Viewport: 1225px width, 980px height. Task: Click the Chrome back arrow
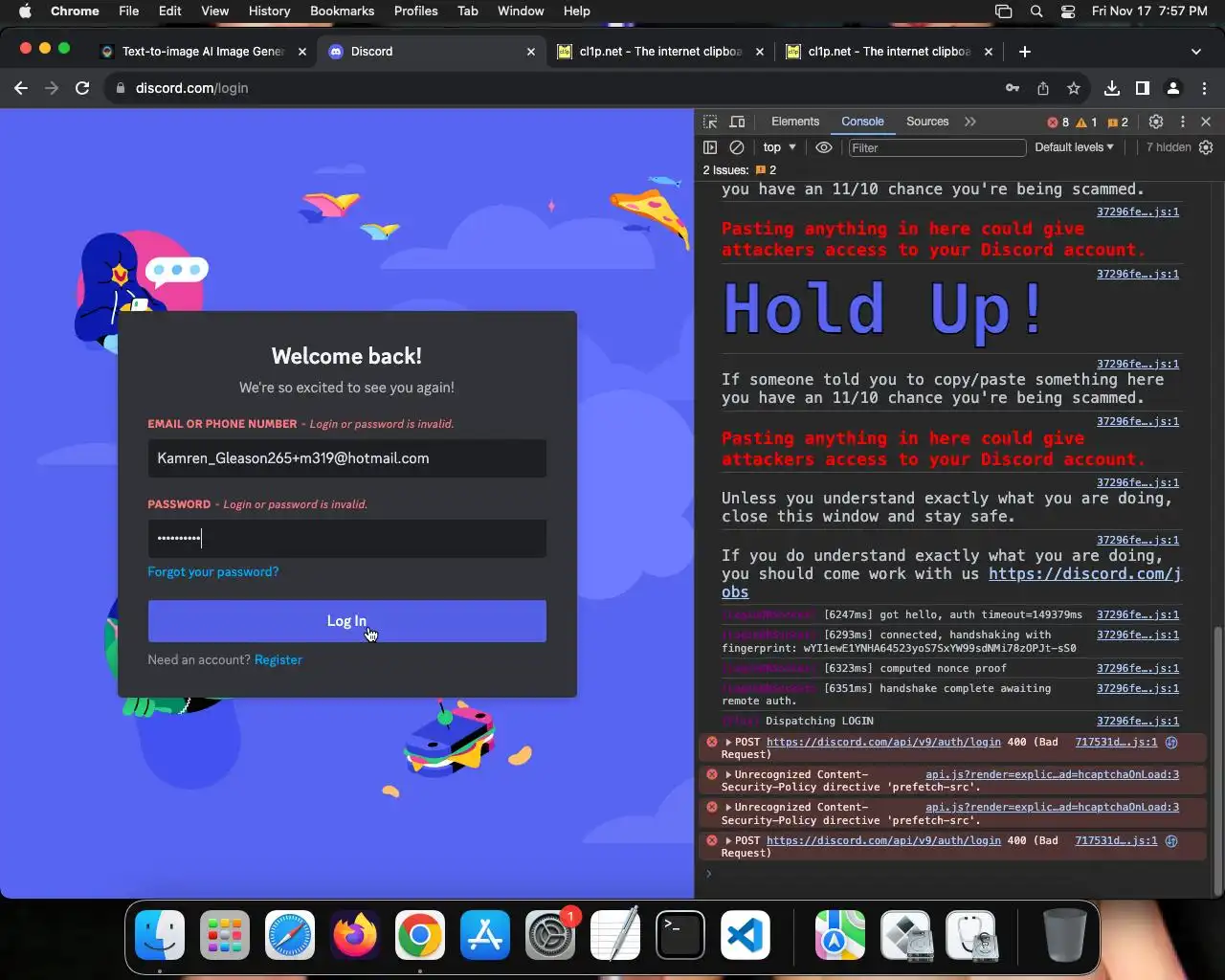(x=21, y=88)
